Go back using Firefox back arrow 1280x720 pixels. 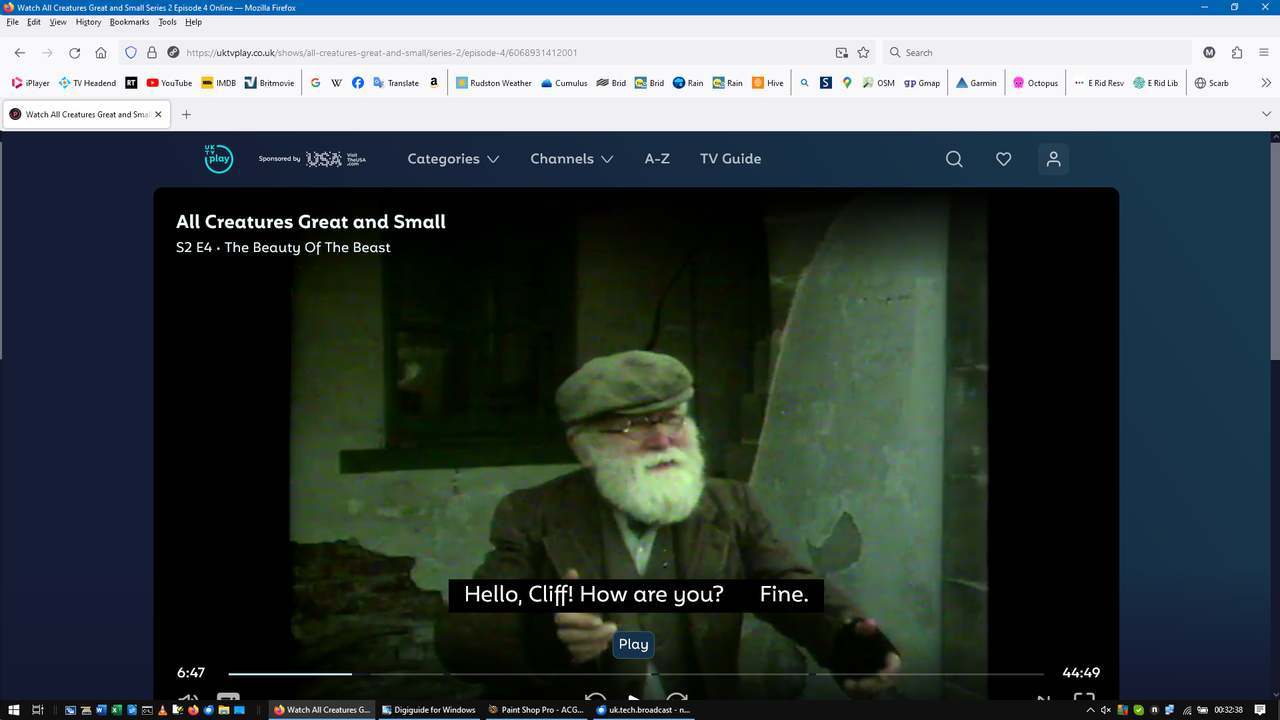point(20,53)
